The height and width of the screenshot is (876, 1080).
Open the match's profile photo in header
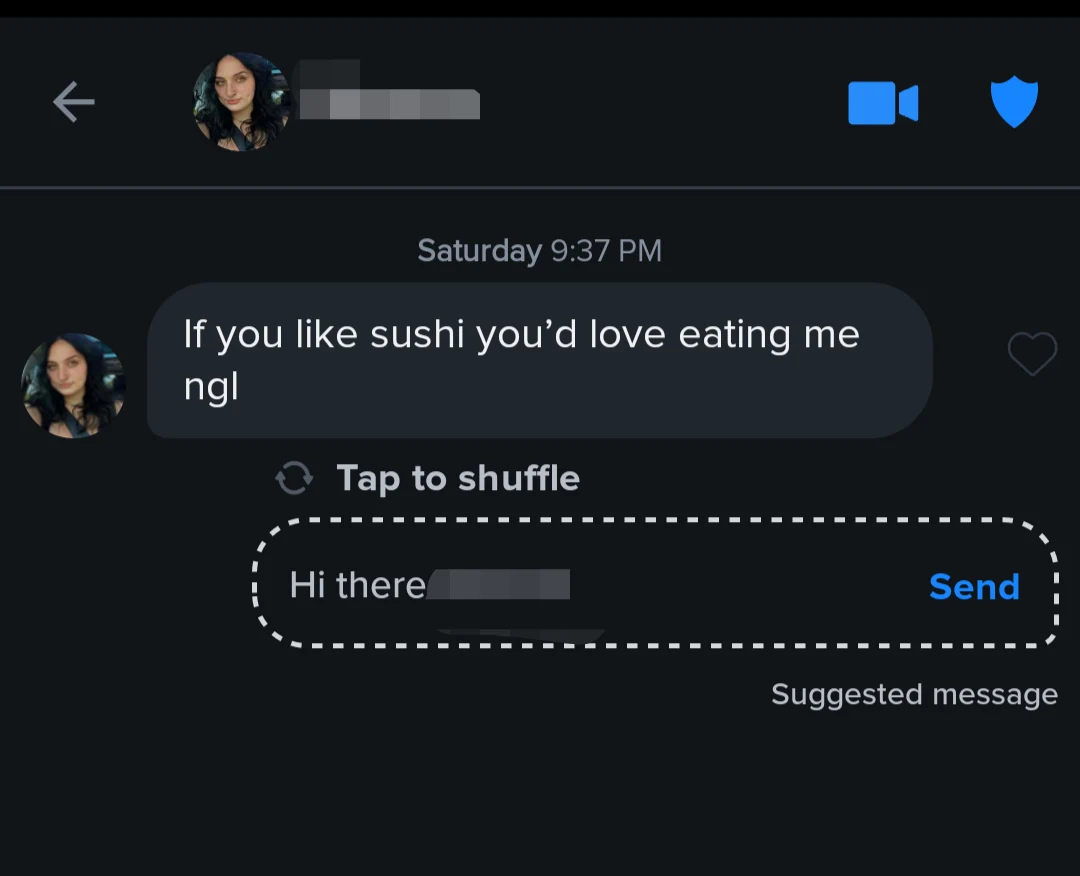click(x=242, y=102)
